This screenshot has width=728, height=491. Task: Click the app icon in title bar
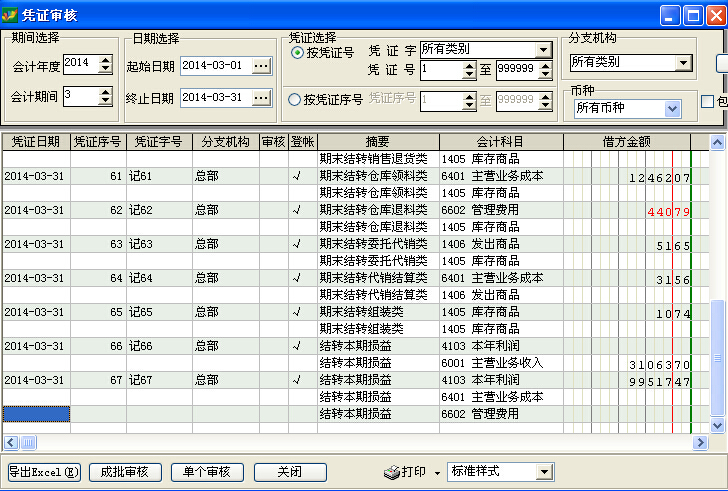pyautogui.click(x=11, y=15)
